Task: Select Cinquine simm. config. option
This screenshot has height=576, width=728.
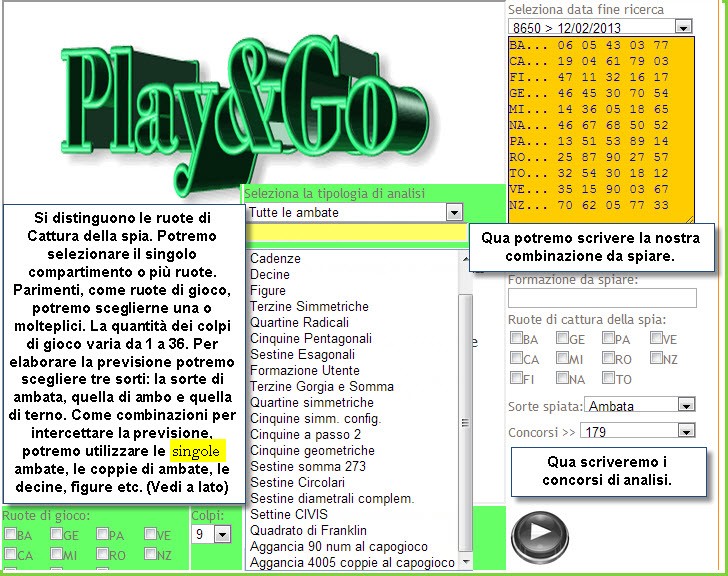Action: pos(316,418)
